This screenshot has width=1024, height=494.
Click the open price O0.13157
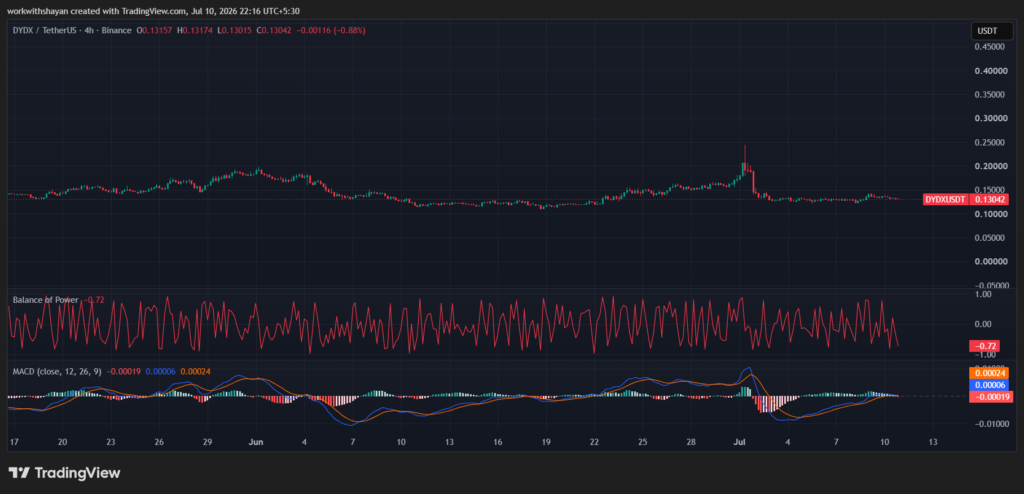pos(154,30)
